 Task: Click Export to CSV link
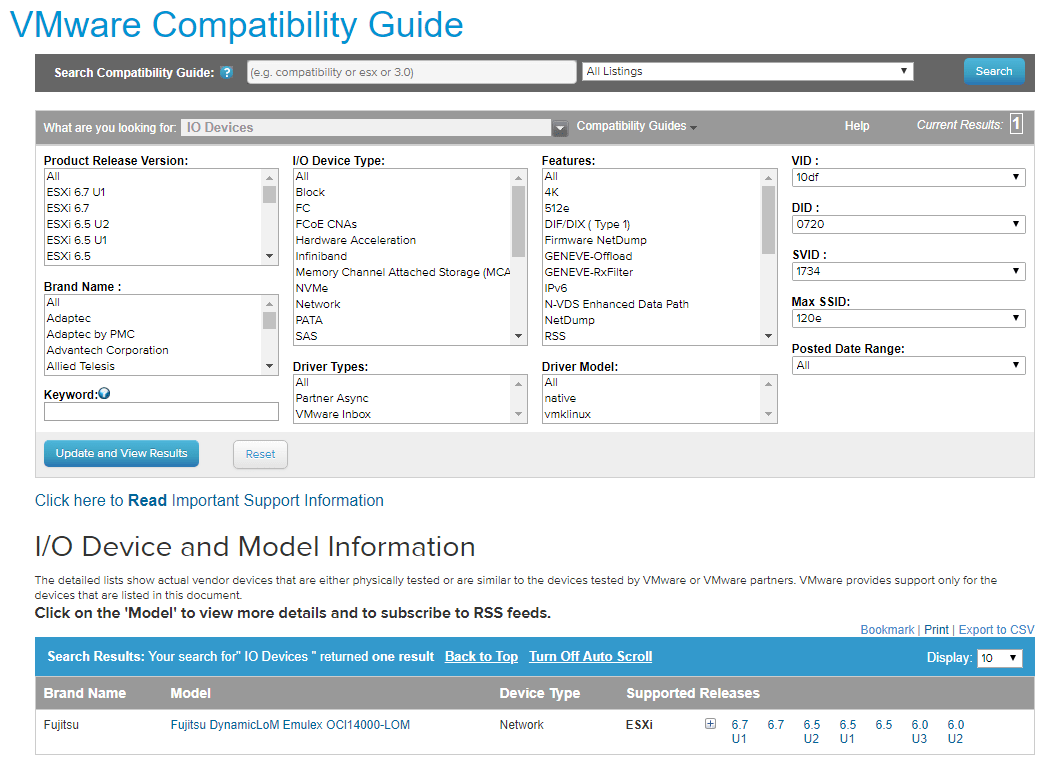996,630
